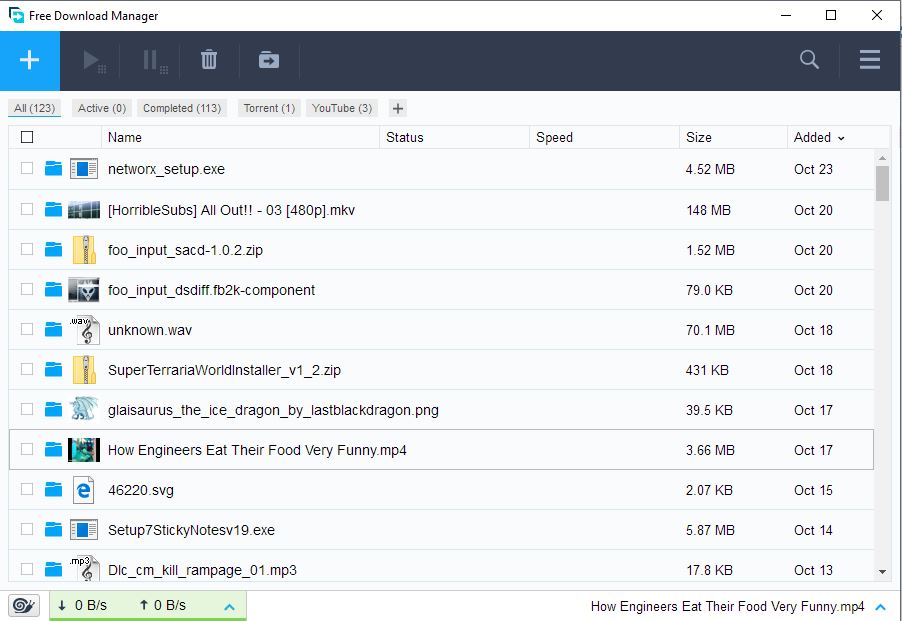Viewport: 902px width, 621px height.
Task: Click the add new download plus icon
Action: tap(30, 60)
